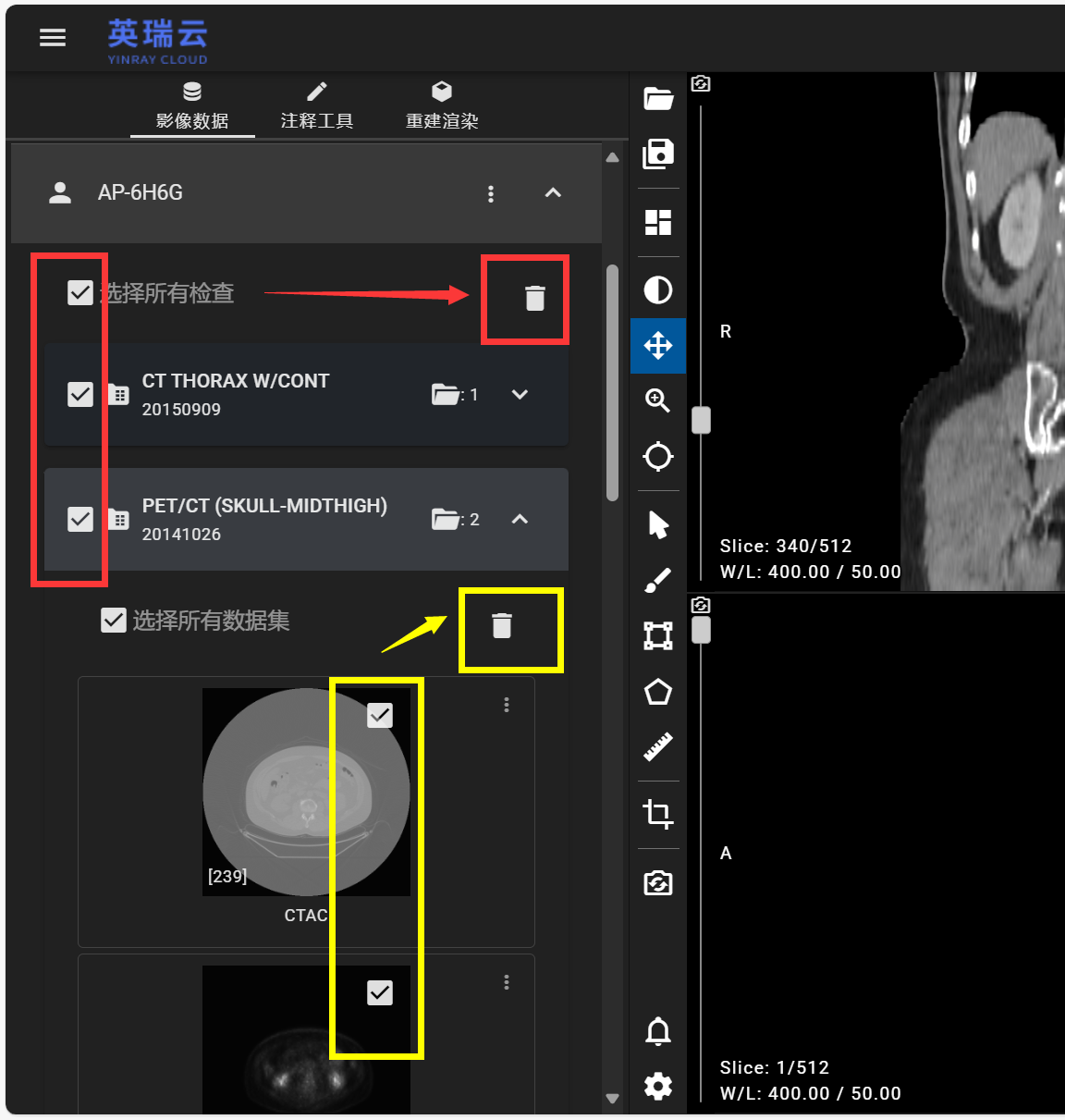
Task: Switch to the 影像数据 tab
Action: [192, 106]
